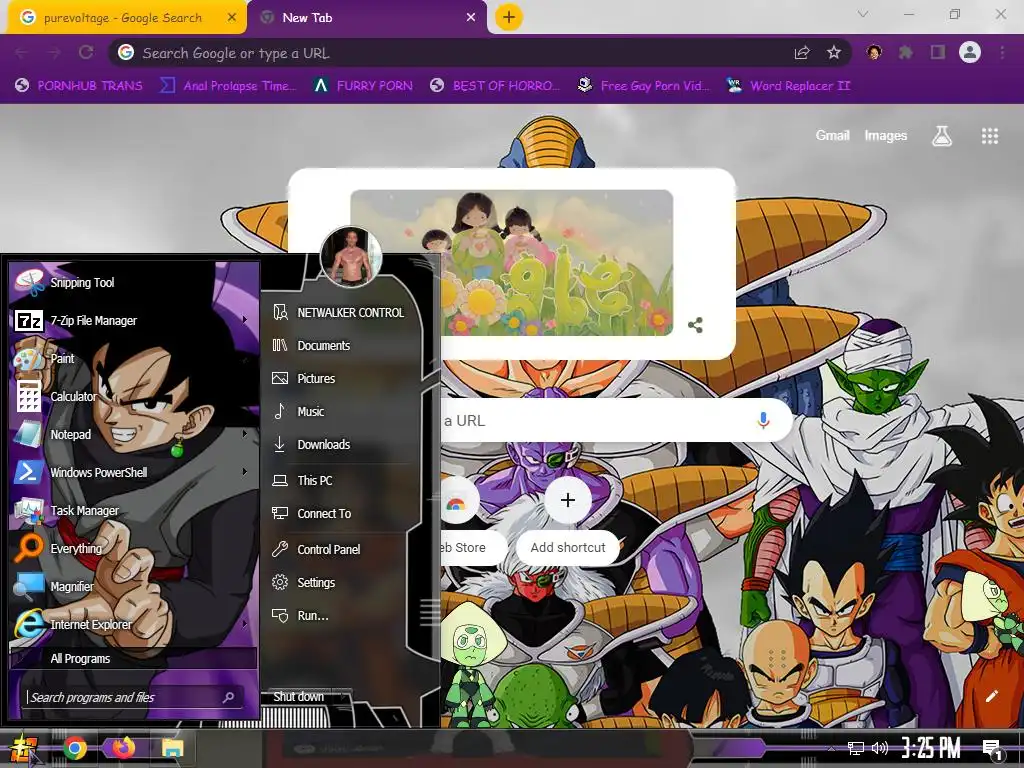This screenshot has height=768, width=1024.
Task: Click the start menu search magnifier icon
Action: (229, 697)
